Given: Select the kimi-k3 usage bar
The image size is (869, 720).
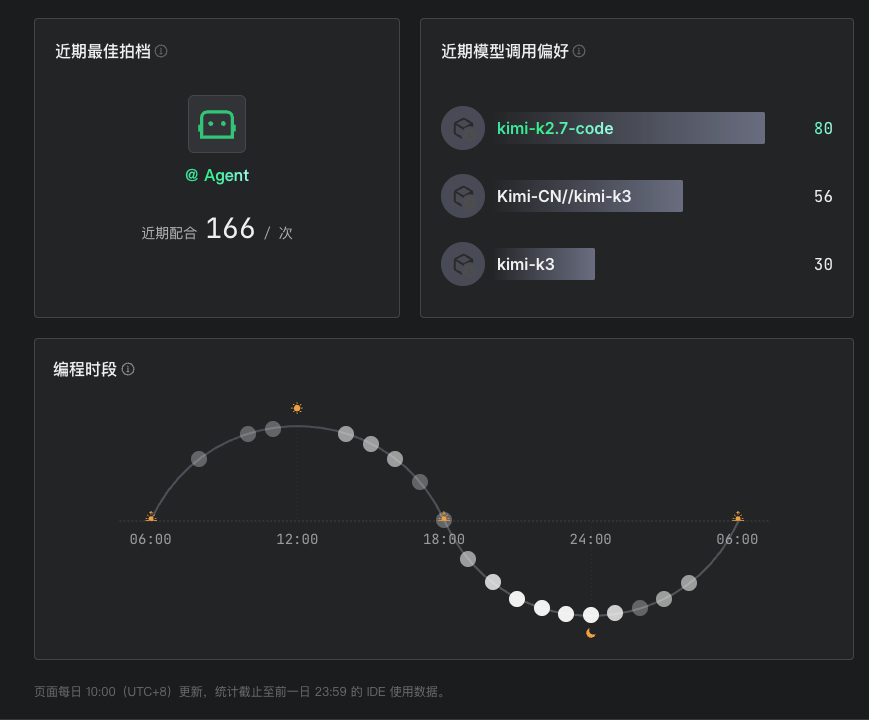Looking at the screenshot, I should 545,264.
